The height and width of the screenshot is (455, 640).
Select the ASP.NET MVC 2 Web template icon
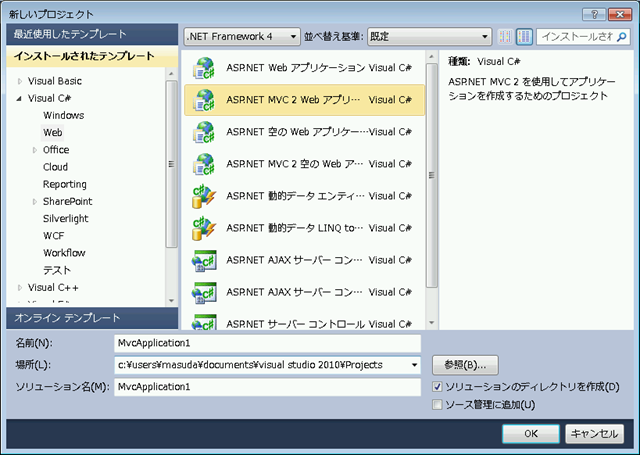pyautogui.click(x=204, y=99)
